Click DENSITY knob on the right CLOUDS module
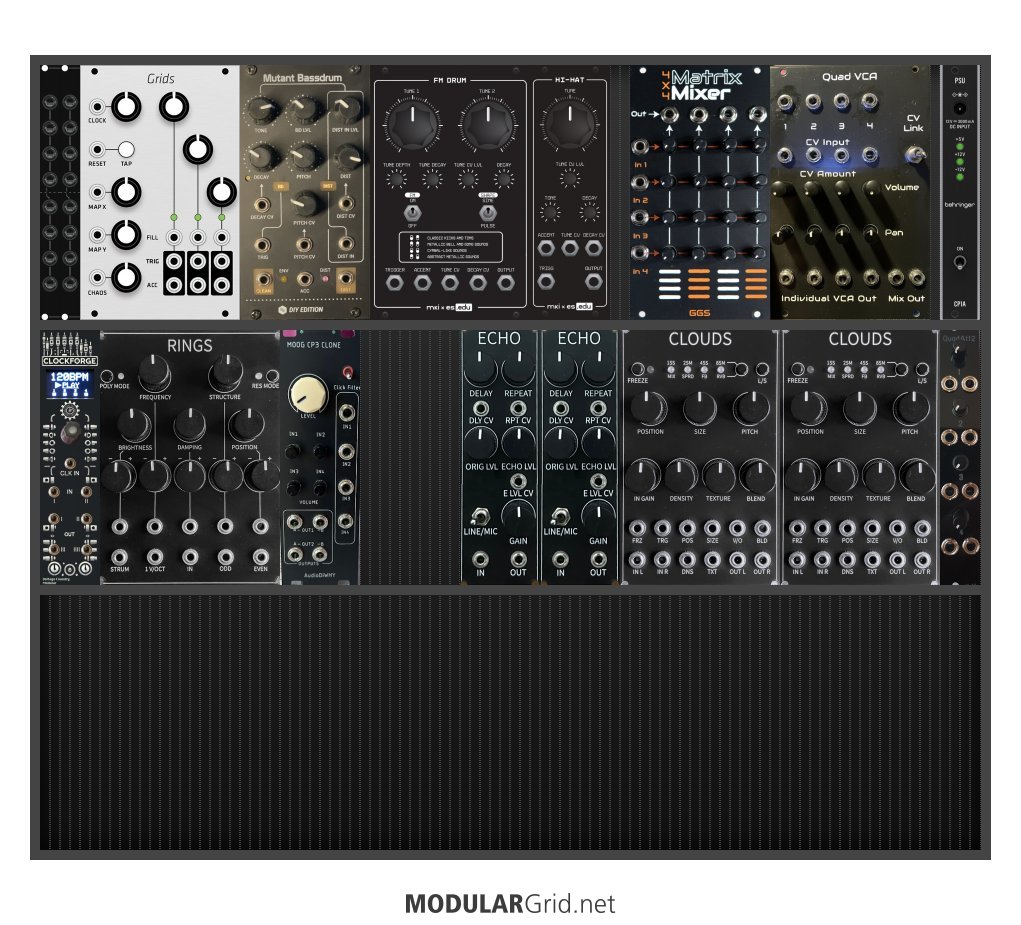Image resolution: width=1021 pixels, height=925 pixels. [x=841, y=476]
